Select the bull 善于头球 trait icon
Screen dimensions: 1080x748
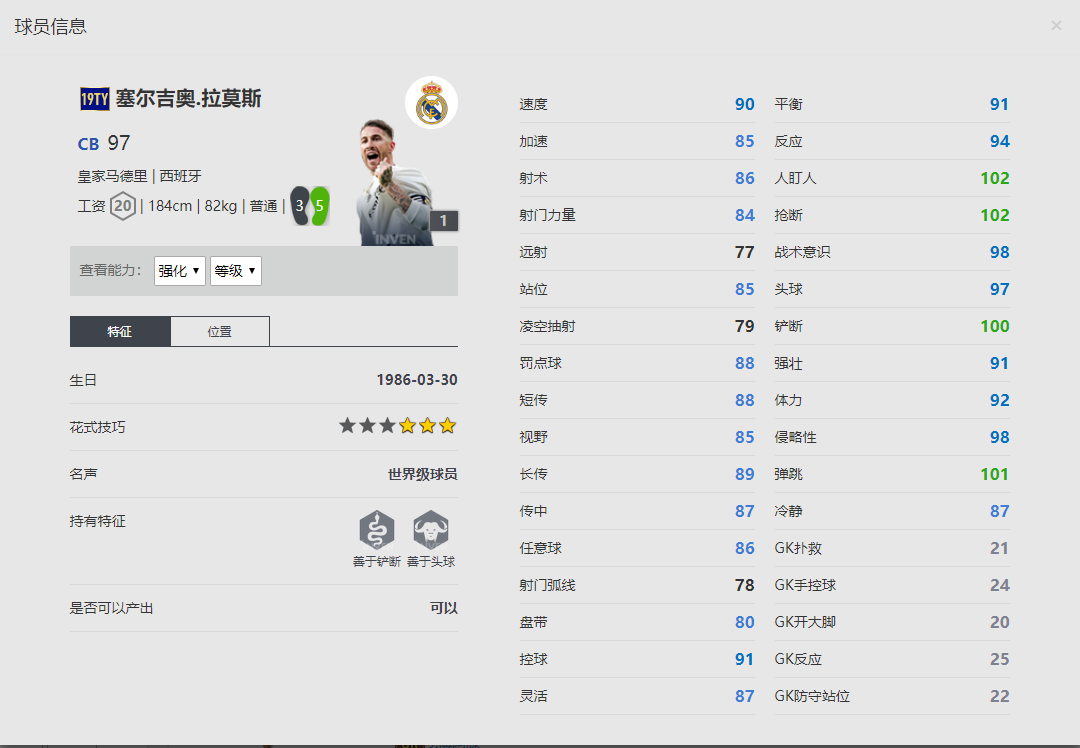pyautogui.click(x=431, y=530)
